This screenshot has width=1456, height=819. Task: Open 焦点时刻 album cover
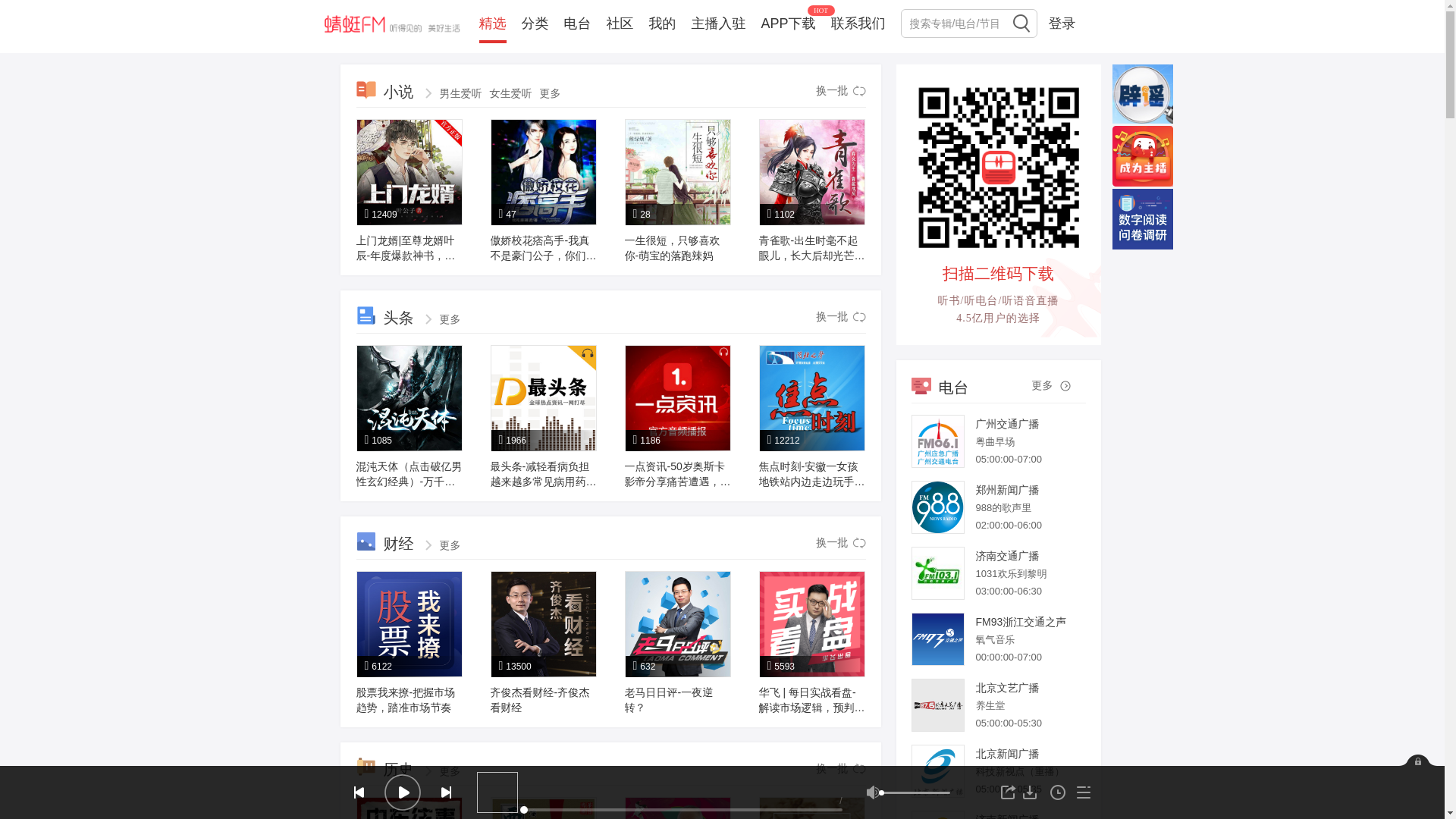click(x=811, y=398)
